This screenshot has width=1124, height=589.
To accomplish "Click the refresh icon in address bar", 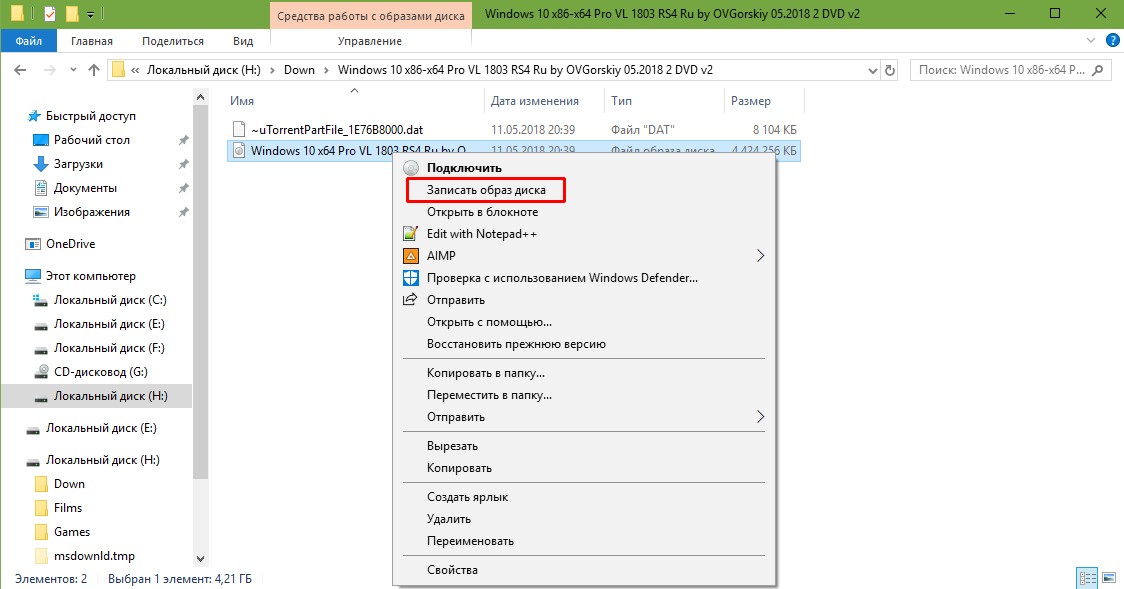I will coord(890,70).
